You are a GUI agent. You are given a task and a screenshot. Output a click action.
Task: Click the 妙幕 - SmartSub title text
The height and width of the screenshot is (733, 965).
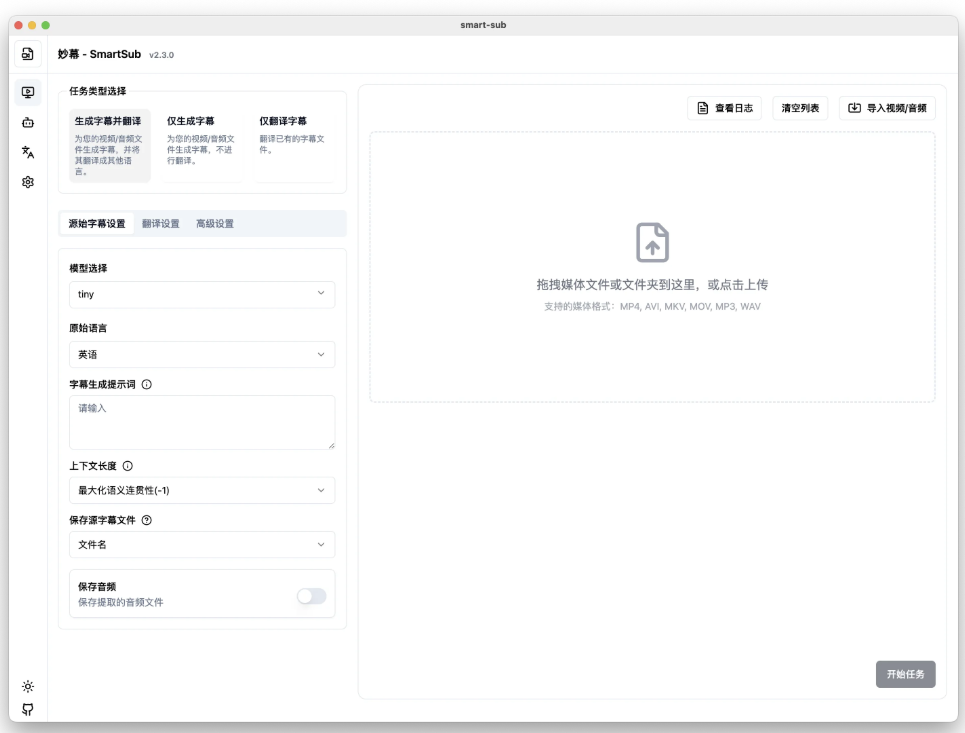99,54
